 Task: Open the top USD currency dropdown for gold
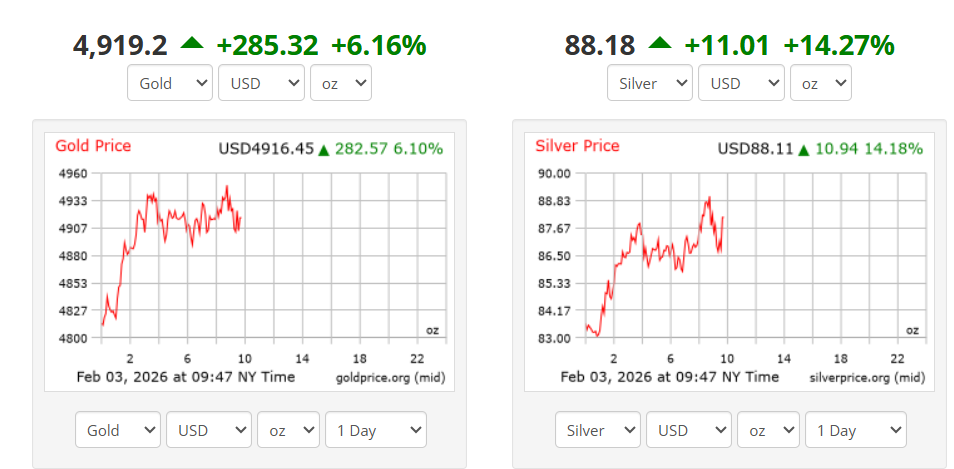261,83
